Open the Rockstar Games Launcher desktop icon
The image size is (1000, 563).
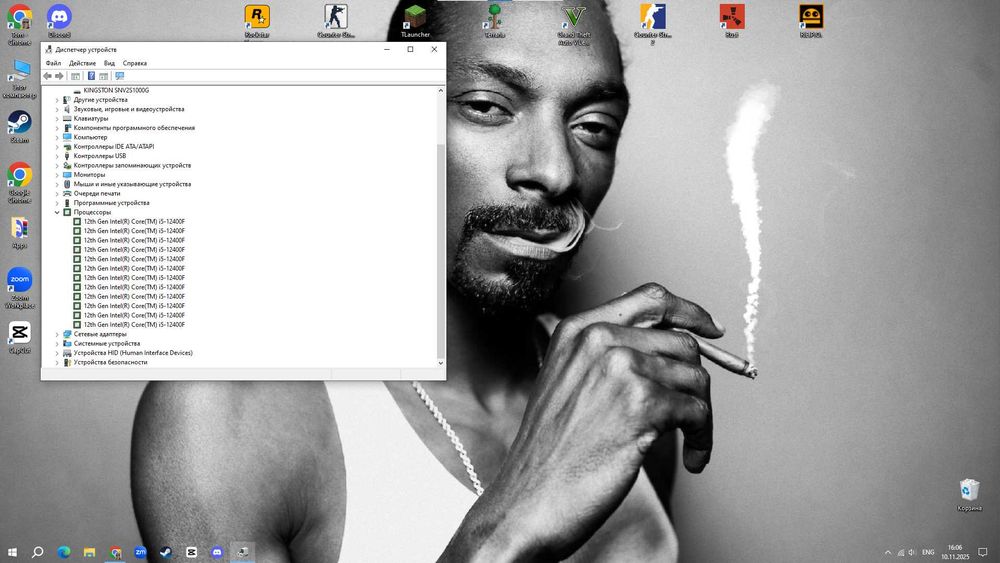pyautogui.click(x=256, y=21)
